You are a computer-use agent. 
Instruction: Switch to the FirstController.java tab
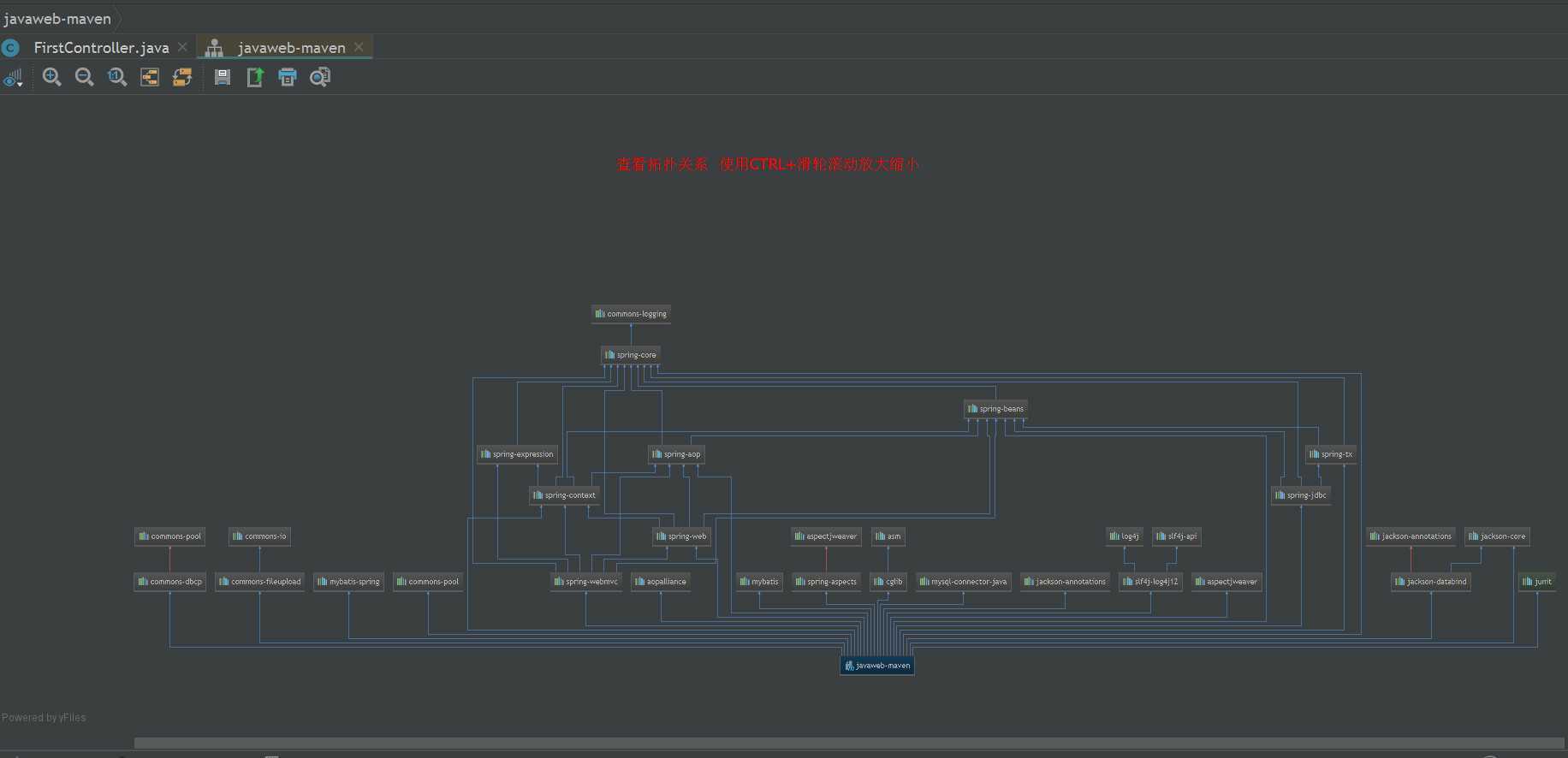(101, 48)
